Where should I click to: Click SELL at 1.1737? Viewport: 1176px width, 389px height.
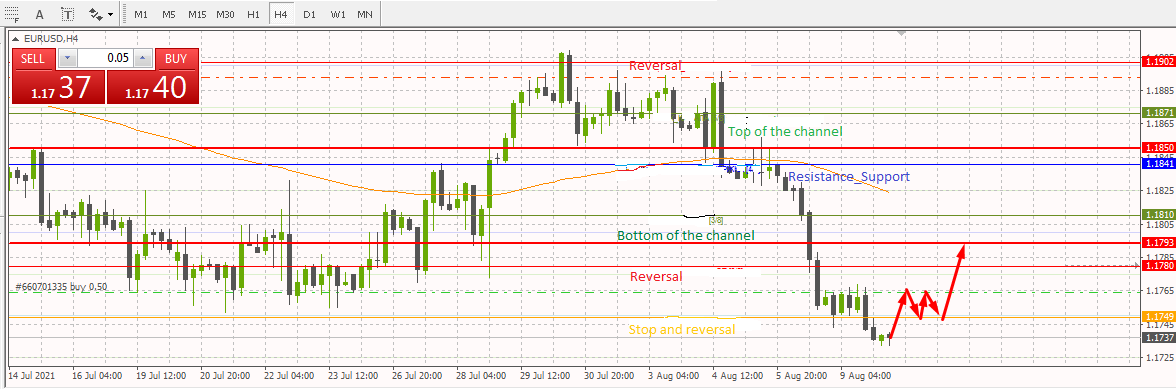(x=57, y=76)
